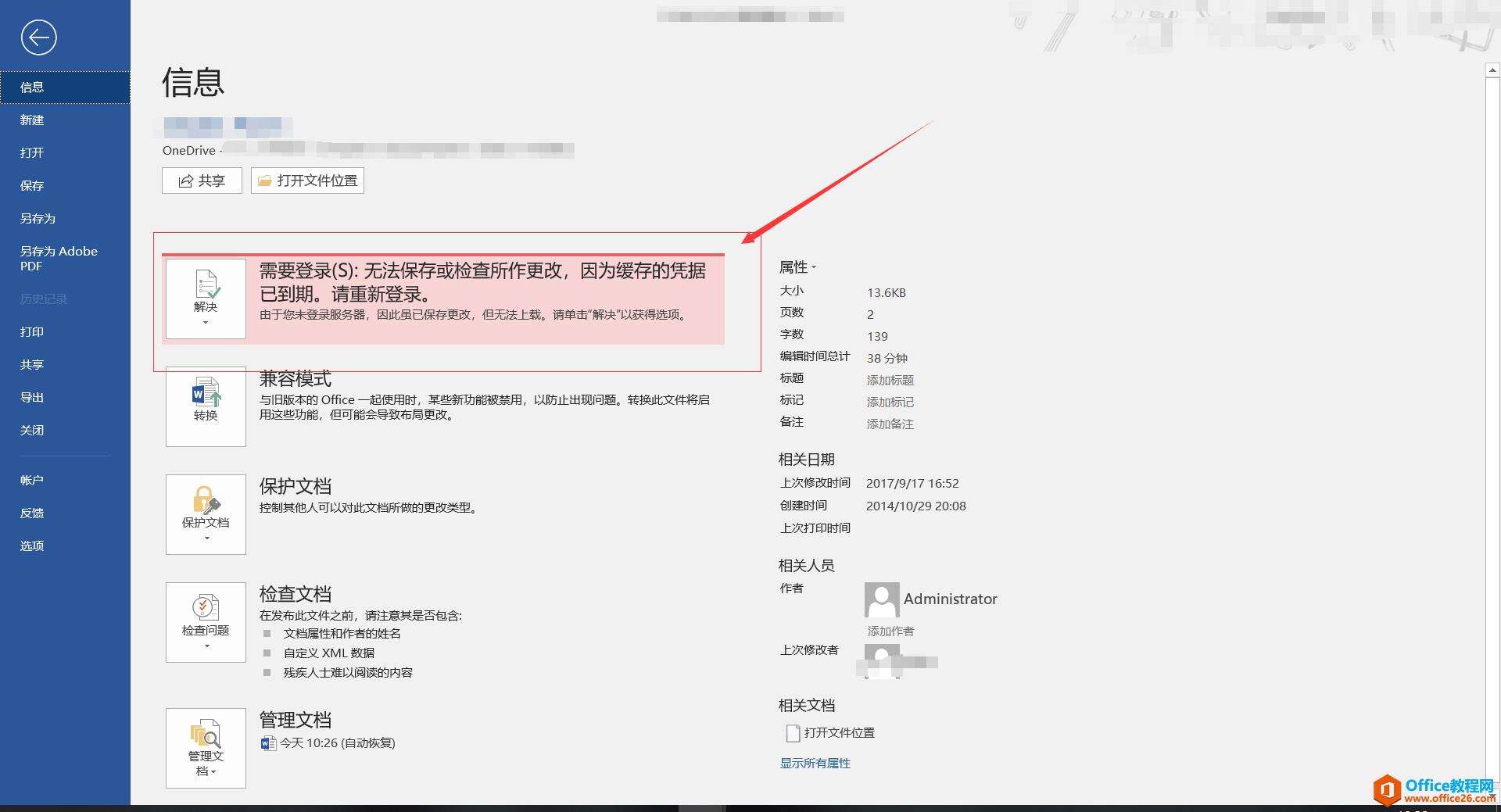Click the 共享 share button

[x=202, y=181]
